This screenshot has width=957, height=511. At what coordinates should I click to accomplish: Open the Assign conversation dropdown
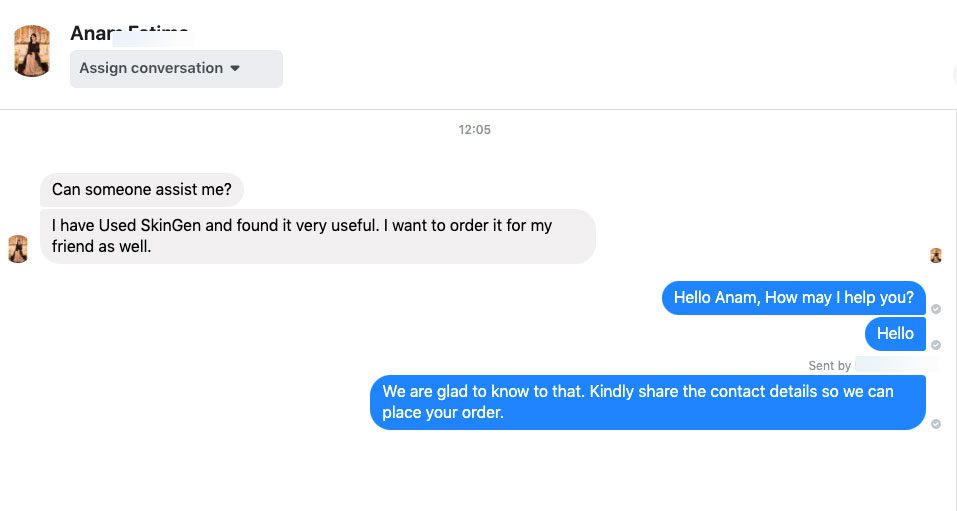point(176,68)
